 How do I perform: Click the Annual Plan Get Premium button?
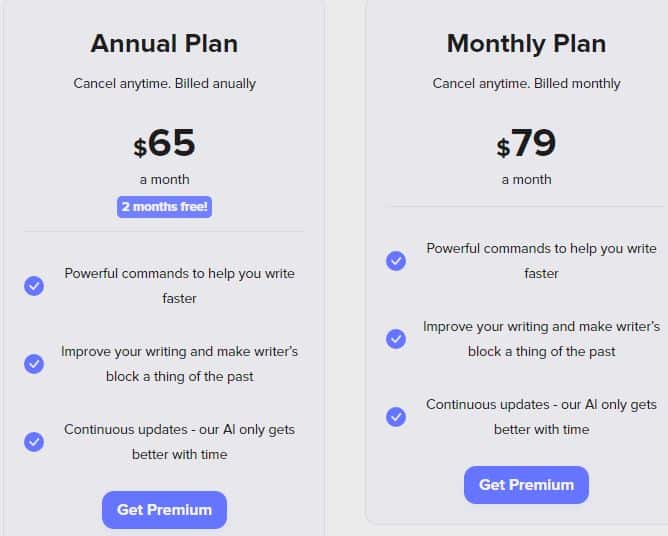164,510
